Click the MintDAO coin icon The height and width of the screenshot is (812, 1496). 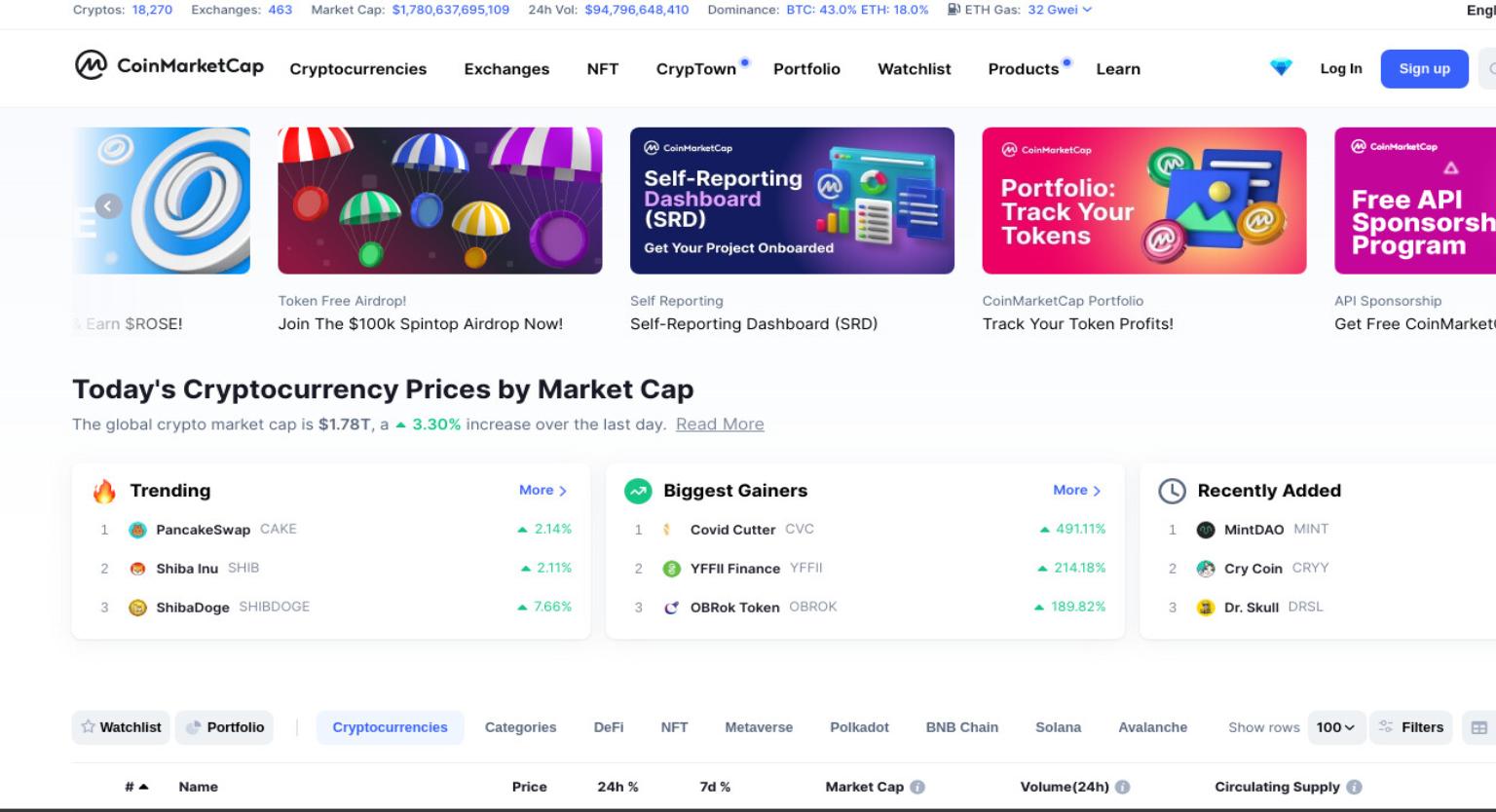[x=1206, y=530]
